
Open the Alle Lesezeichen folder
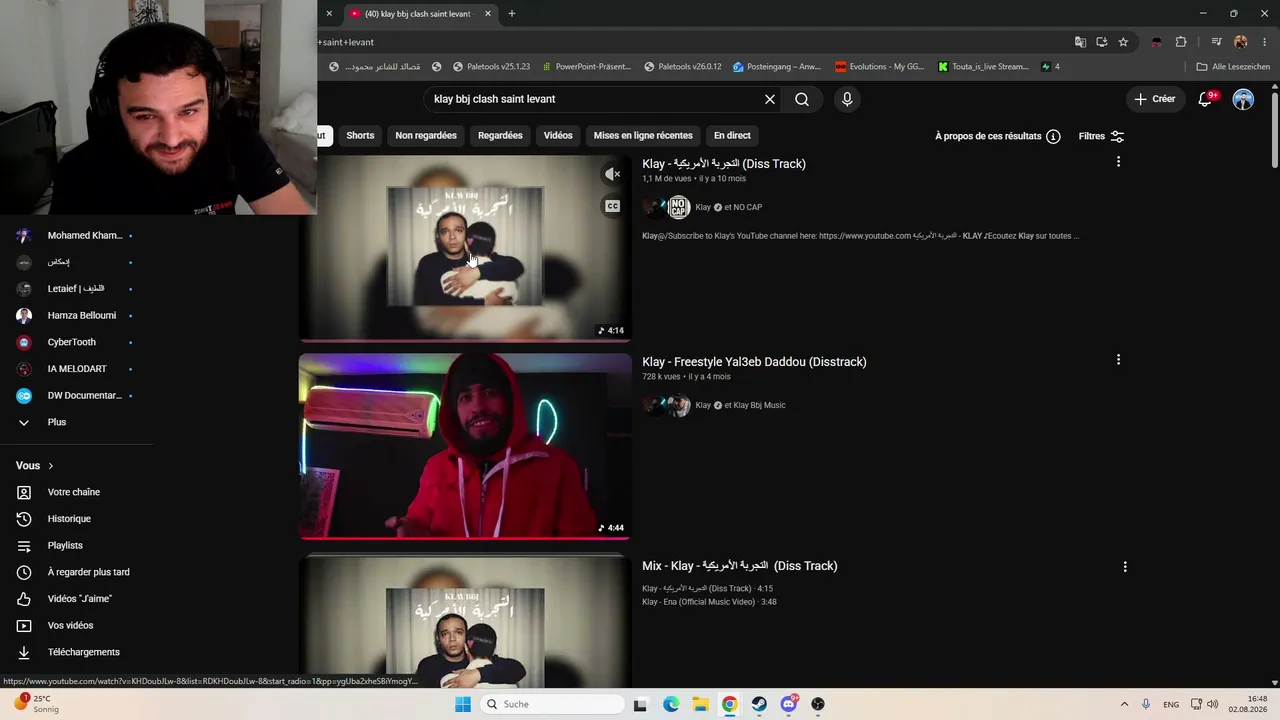1234,67
